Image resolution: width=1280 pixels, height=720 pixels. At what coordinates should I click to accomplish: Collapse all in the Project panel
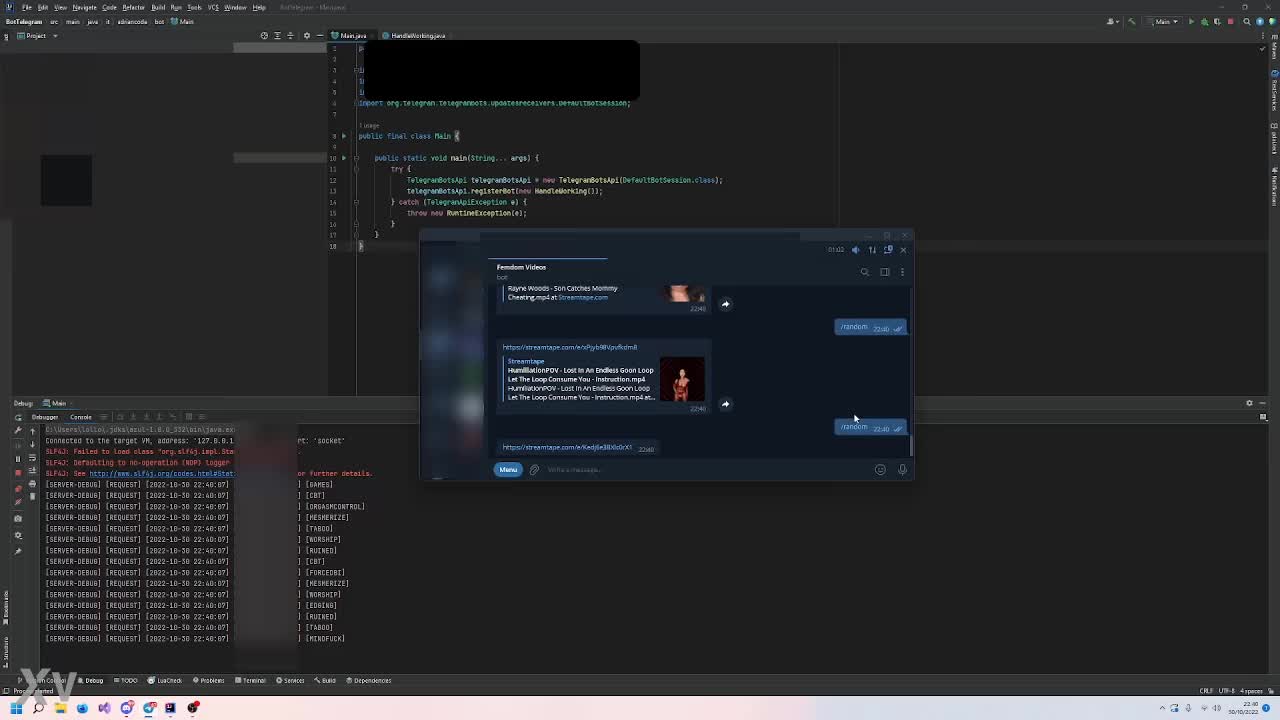(x=291, y=36)
